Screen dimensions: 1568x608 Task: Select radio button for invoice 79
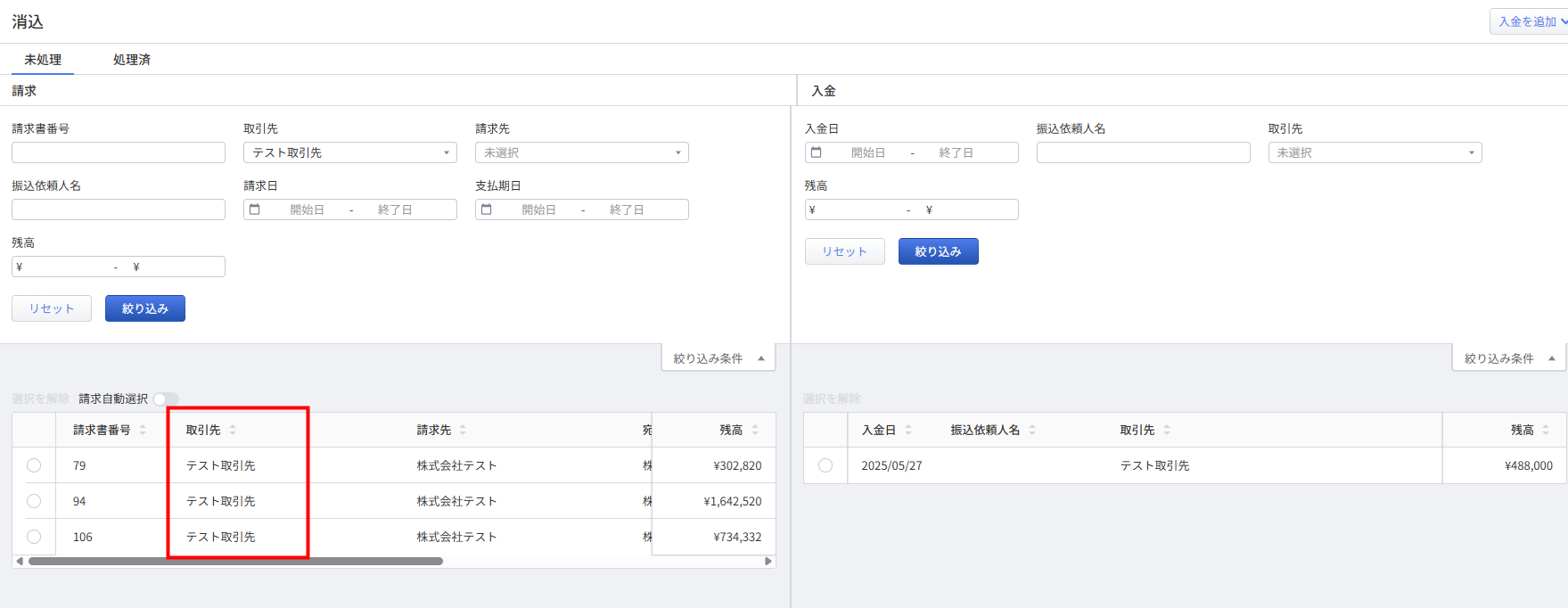click(x=34, y=465)
